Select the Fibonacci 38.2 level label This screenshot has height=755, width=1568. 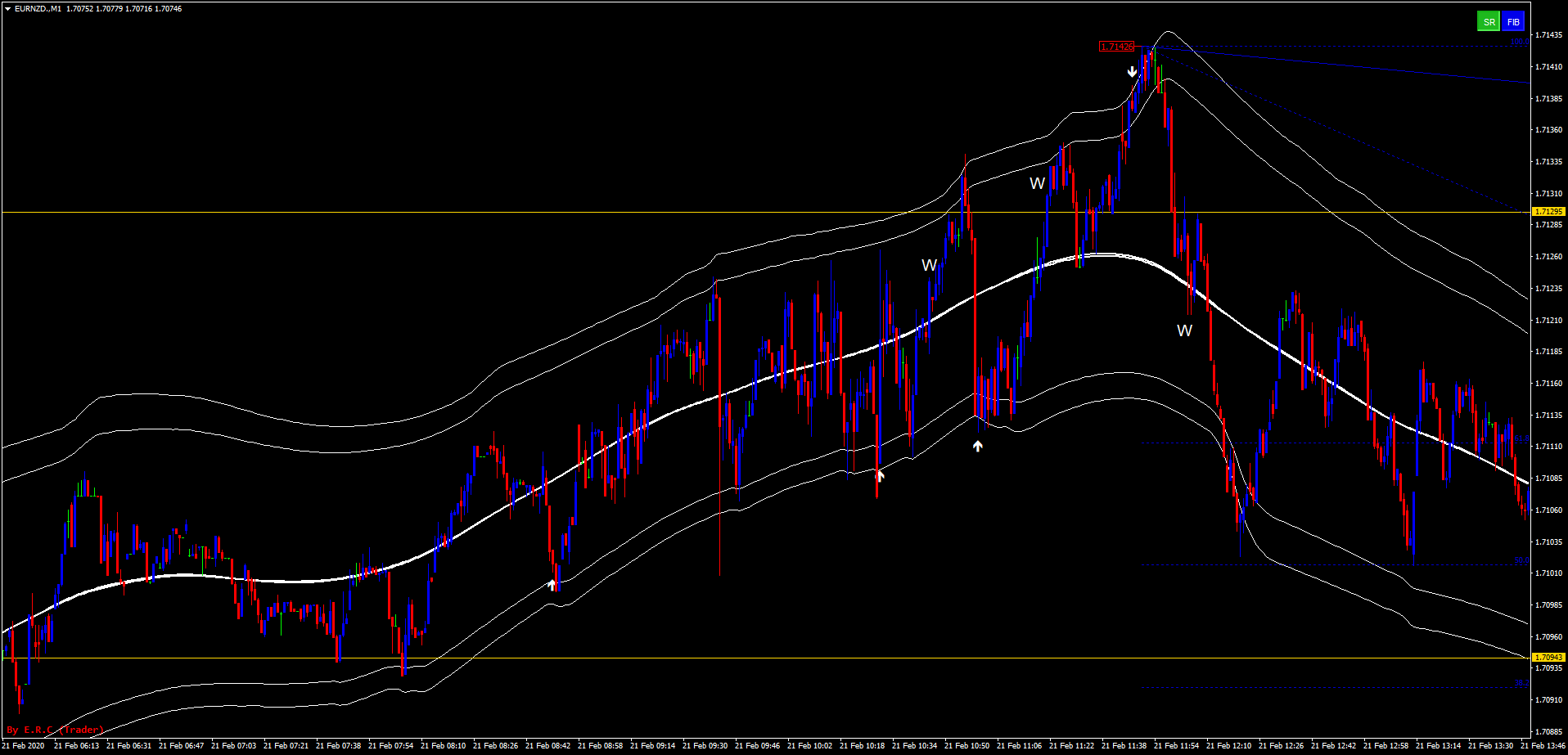point(1521,683)
